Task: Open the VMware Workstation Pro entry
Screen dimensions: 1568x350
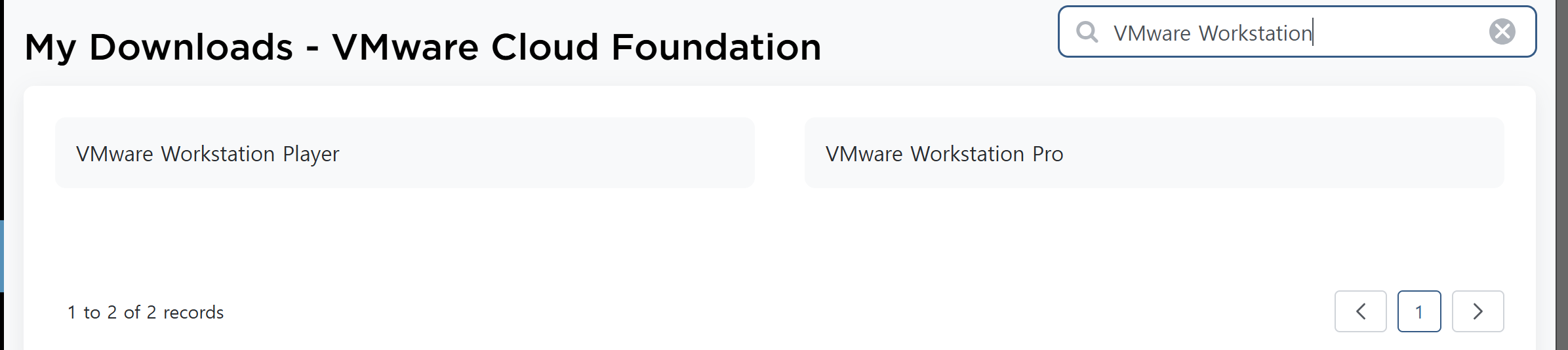Action: [1154, 153]
